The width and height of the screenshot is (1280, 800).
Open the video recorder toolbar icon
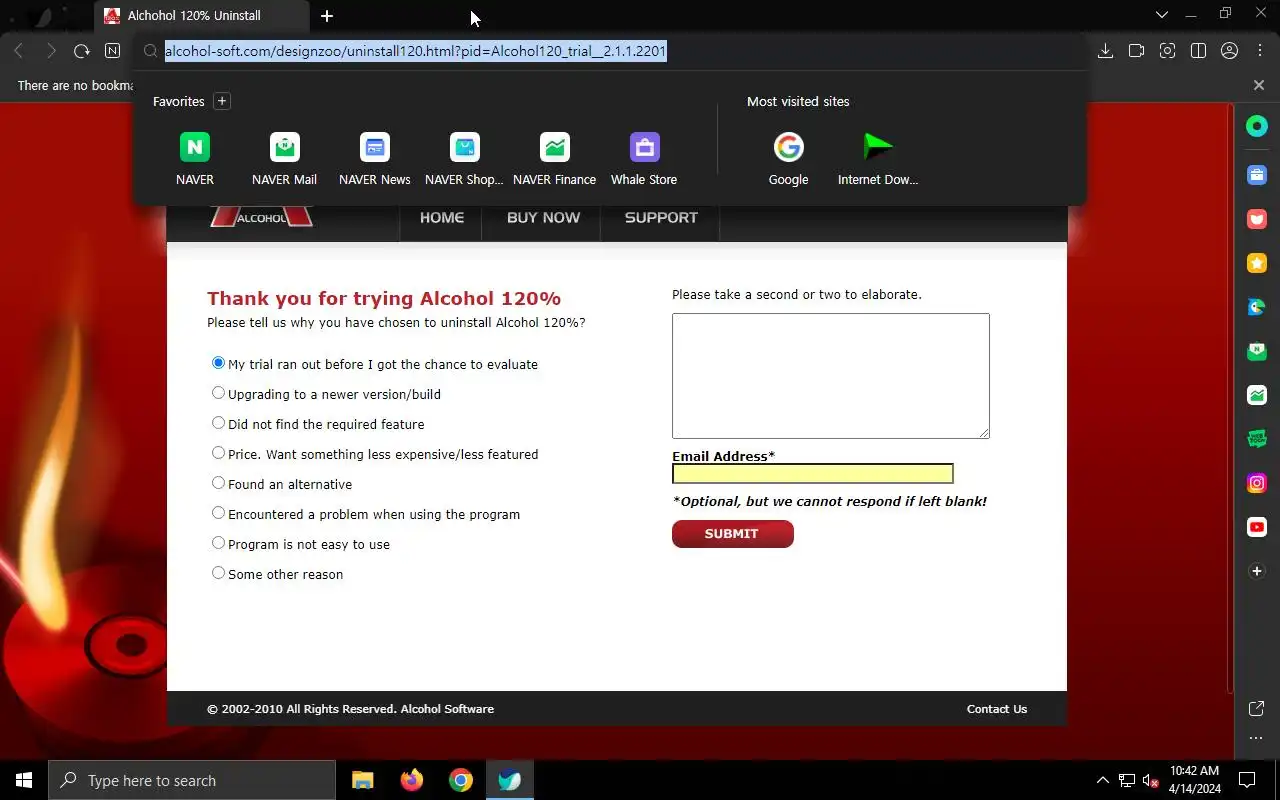tap(1136, 51)
